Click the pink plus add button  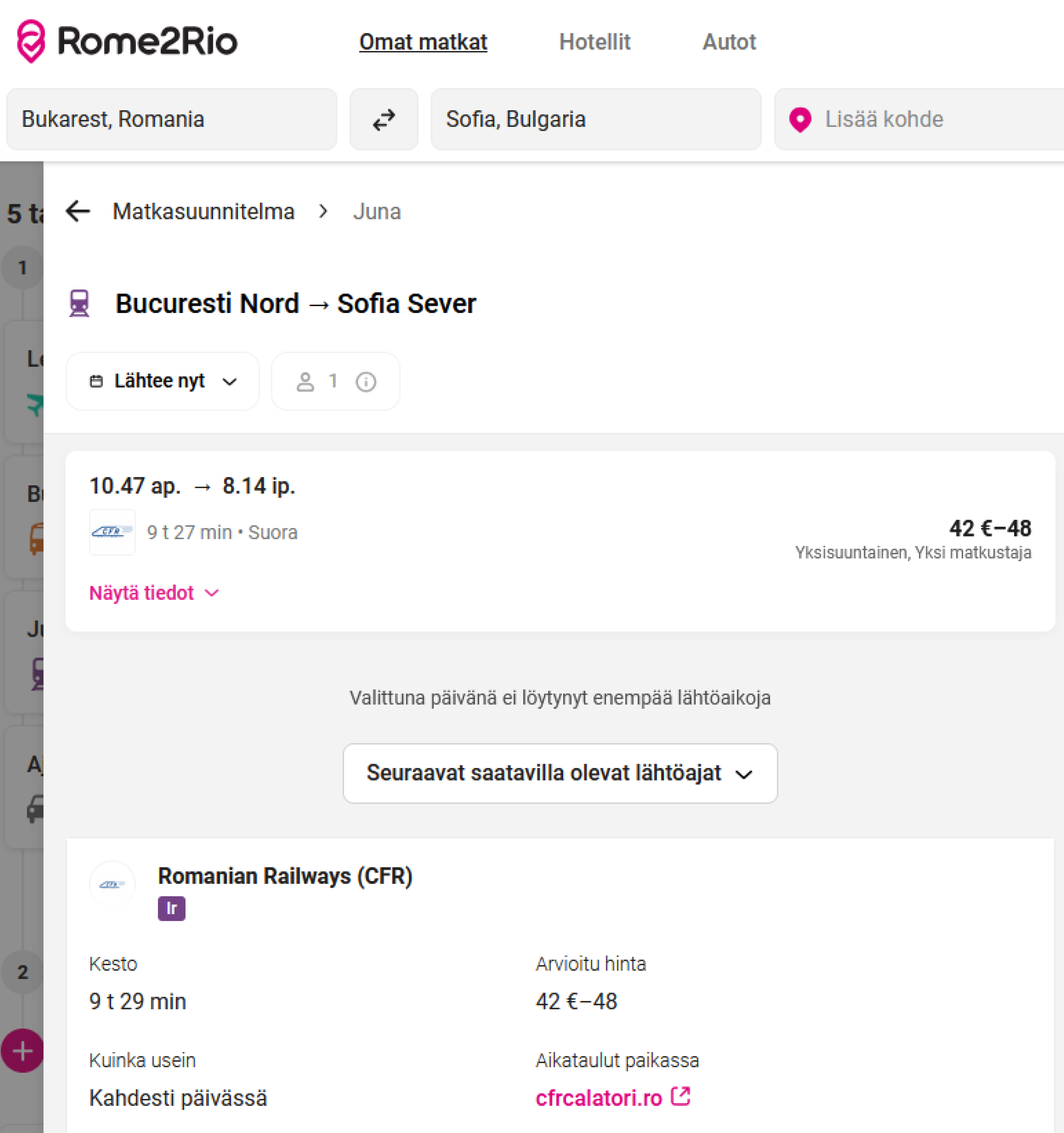(x=23, y=1050)
